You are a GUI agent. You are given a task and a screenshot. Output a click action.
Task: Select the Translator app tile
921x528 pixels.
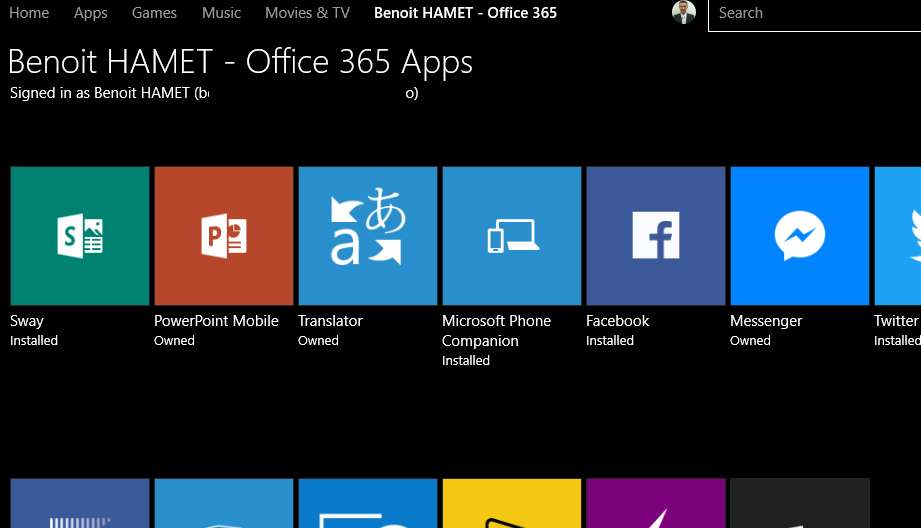tap(368, 236)
